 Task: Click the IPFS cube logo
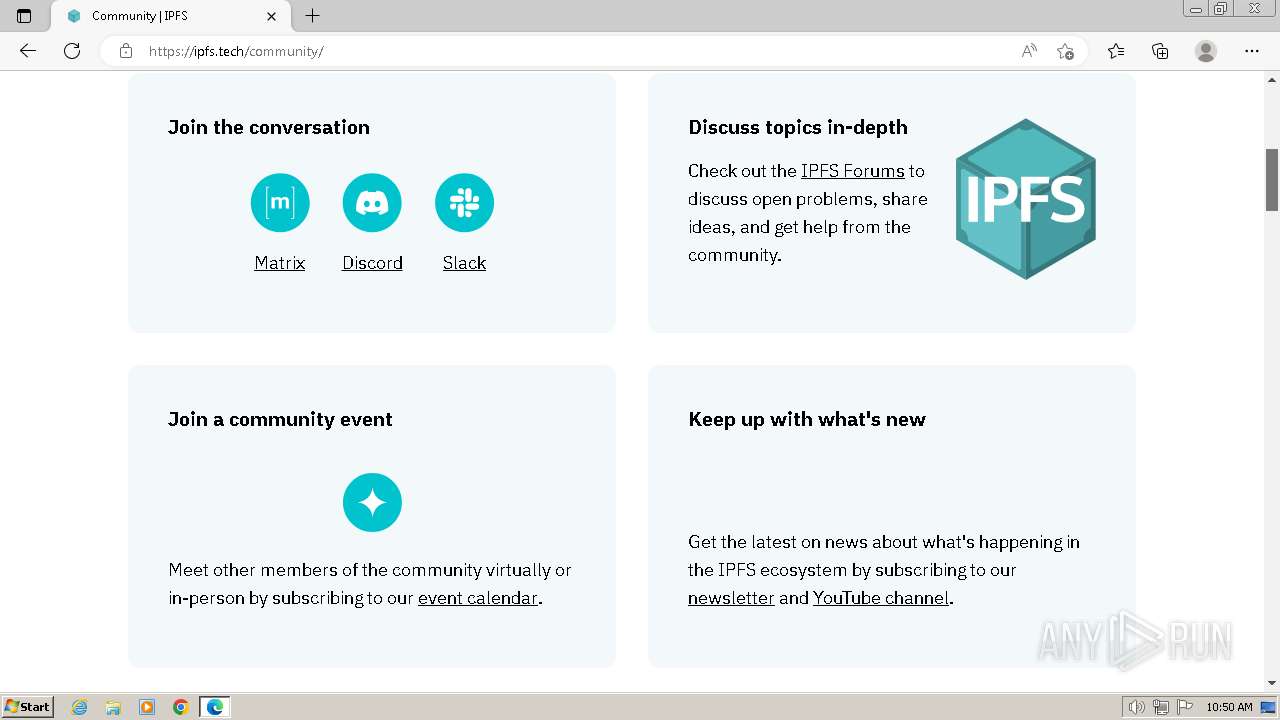(1025, 199)
